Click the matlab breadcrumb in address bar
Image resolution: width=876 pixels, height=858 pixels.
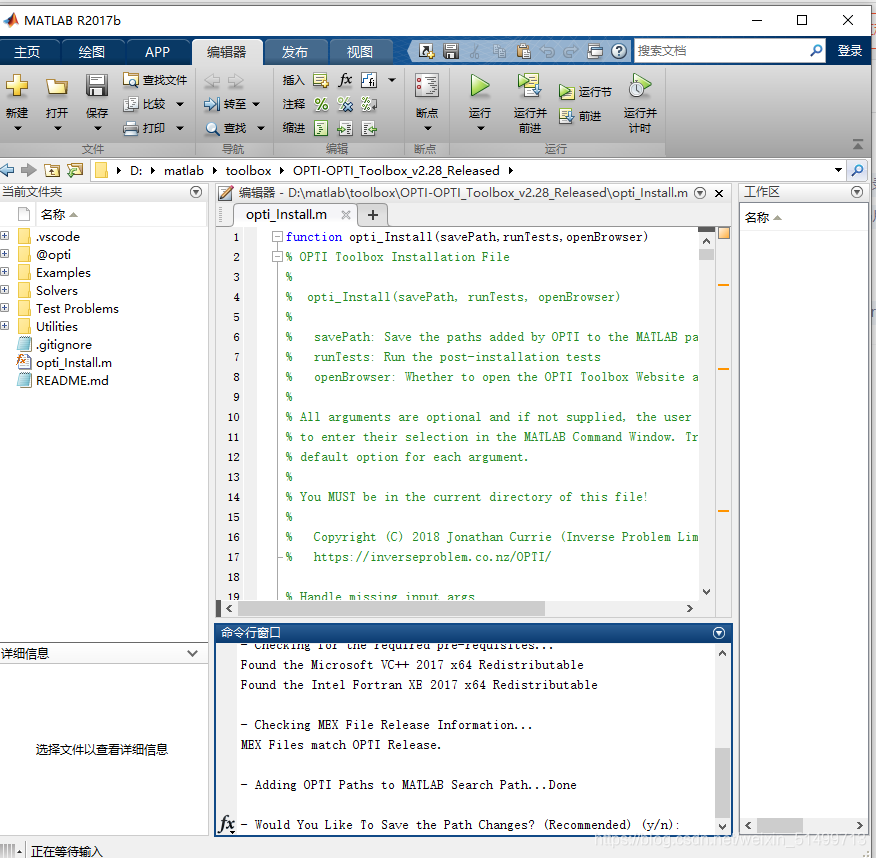[184, 170]
